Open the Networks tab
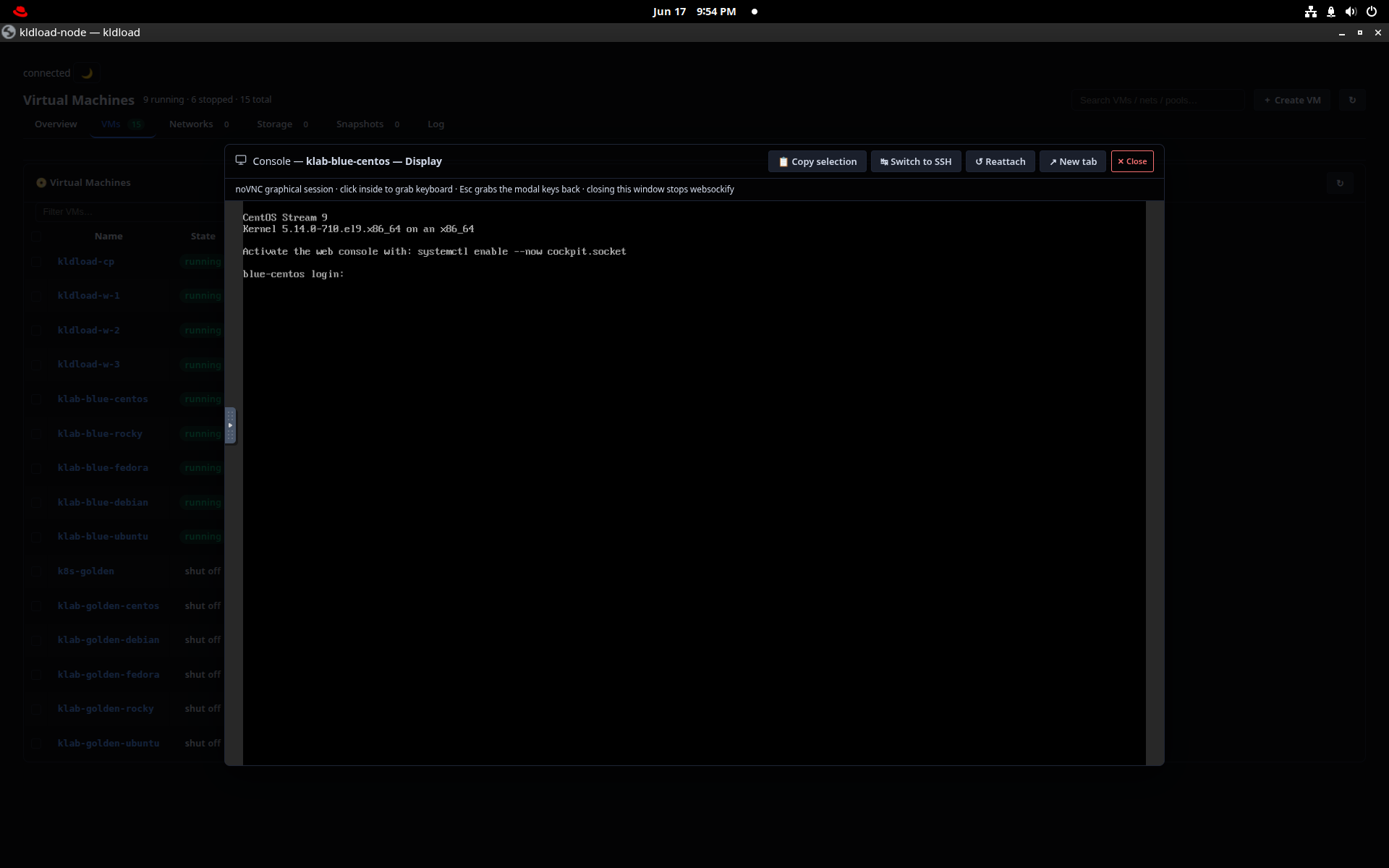1389x868 pixels. coord(200,124)
